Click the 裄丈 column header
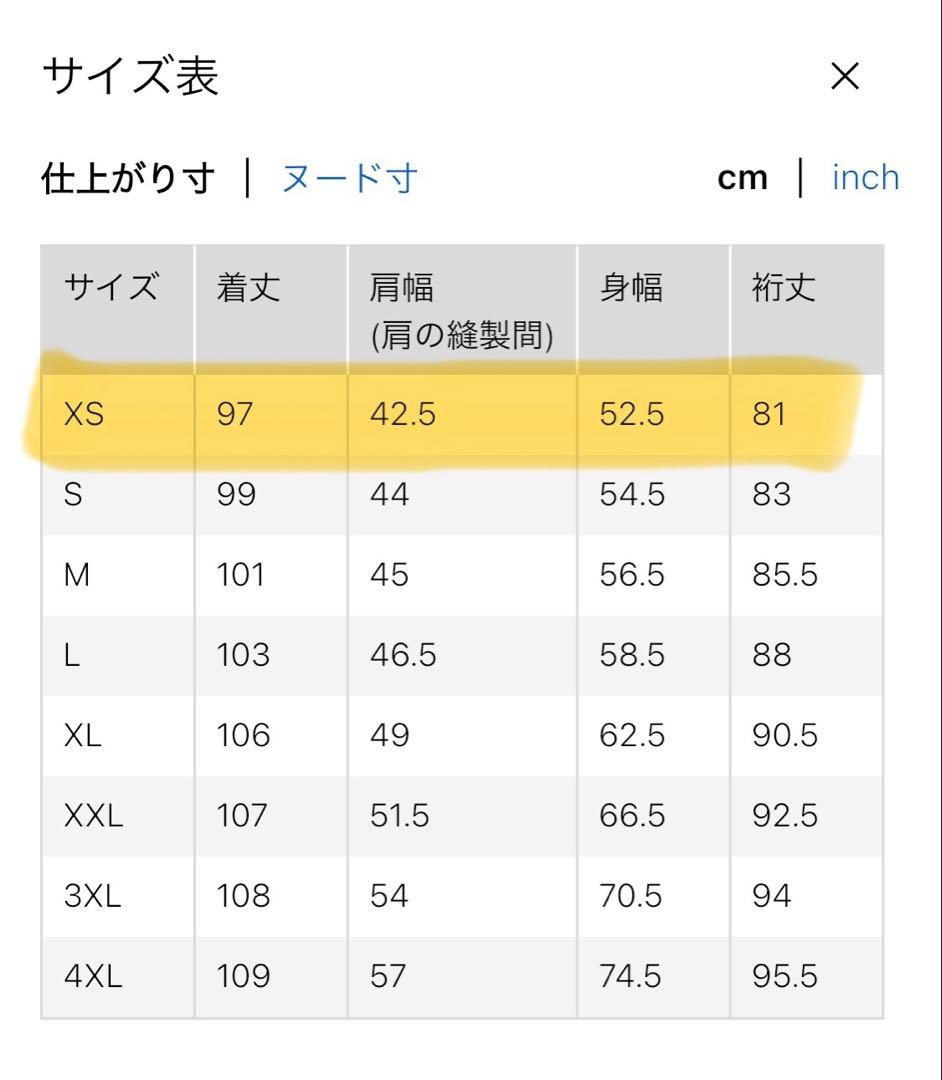Image resolution: width=942 pixels, height=1080 pixels. tap(784, 289)
